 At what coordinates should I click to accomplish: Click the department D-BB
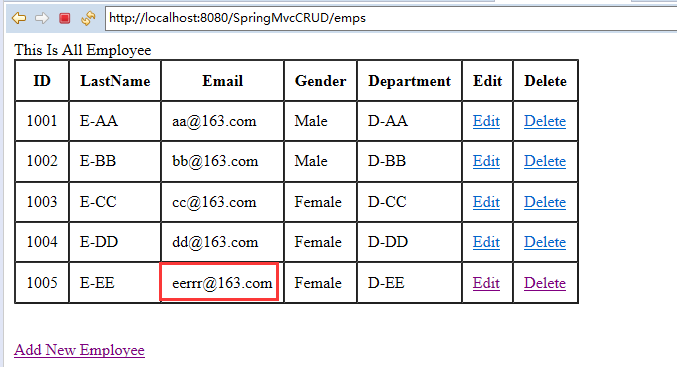point(387,161)
